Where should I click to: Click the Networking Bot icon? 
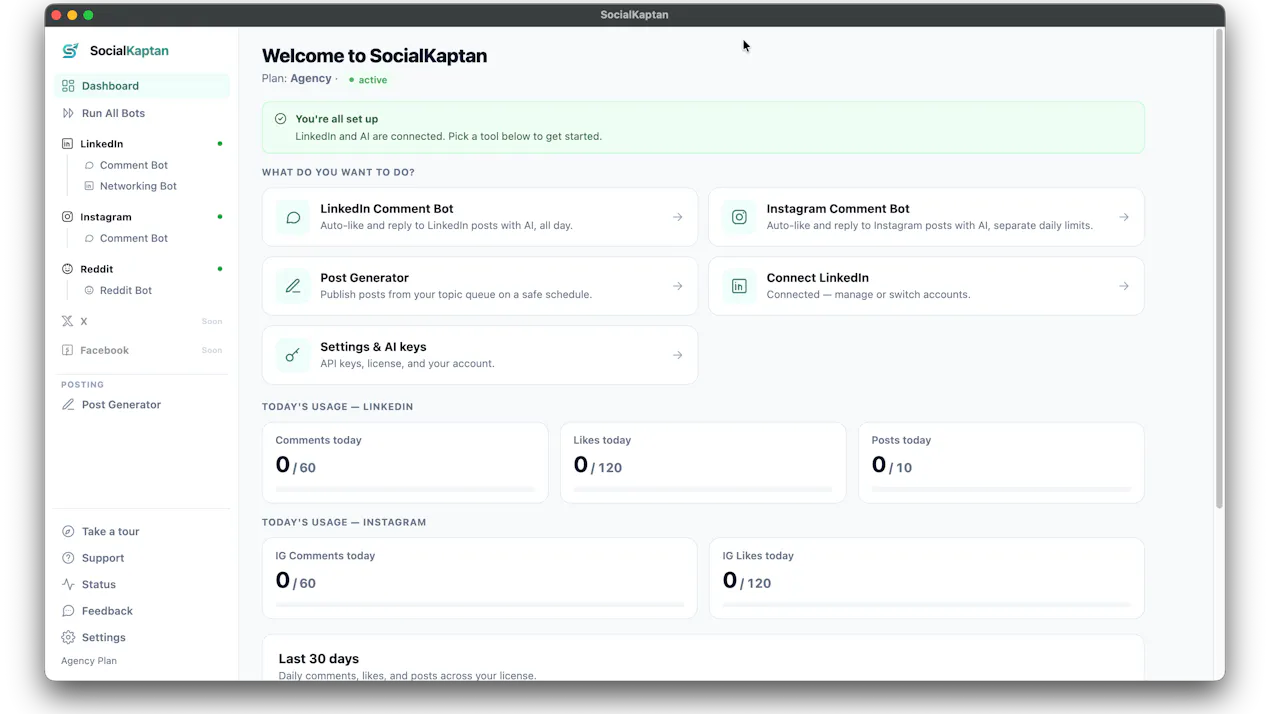[x=89, y=186]
